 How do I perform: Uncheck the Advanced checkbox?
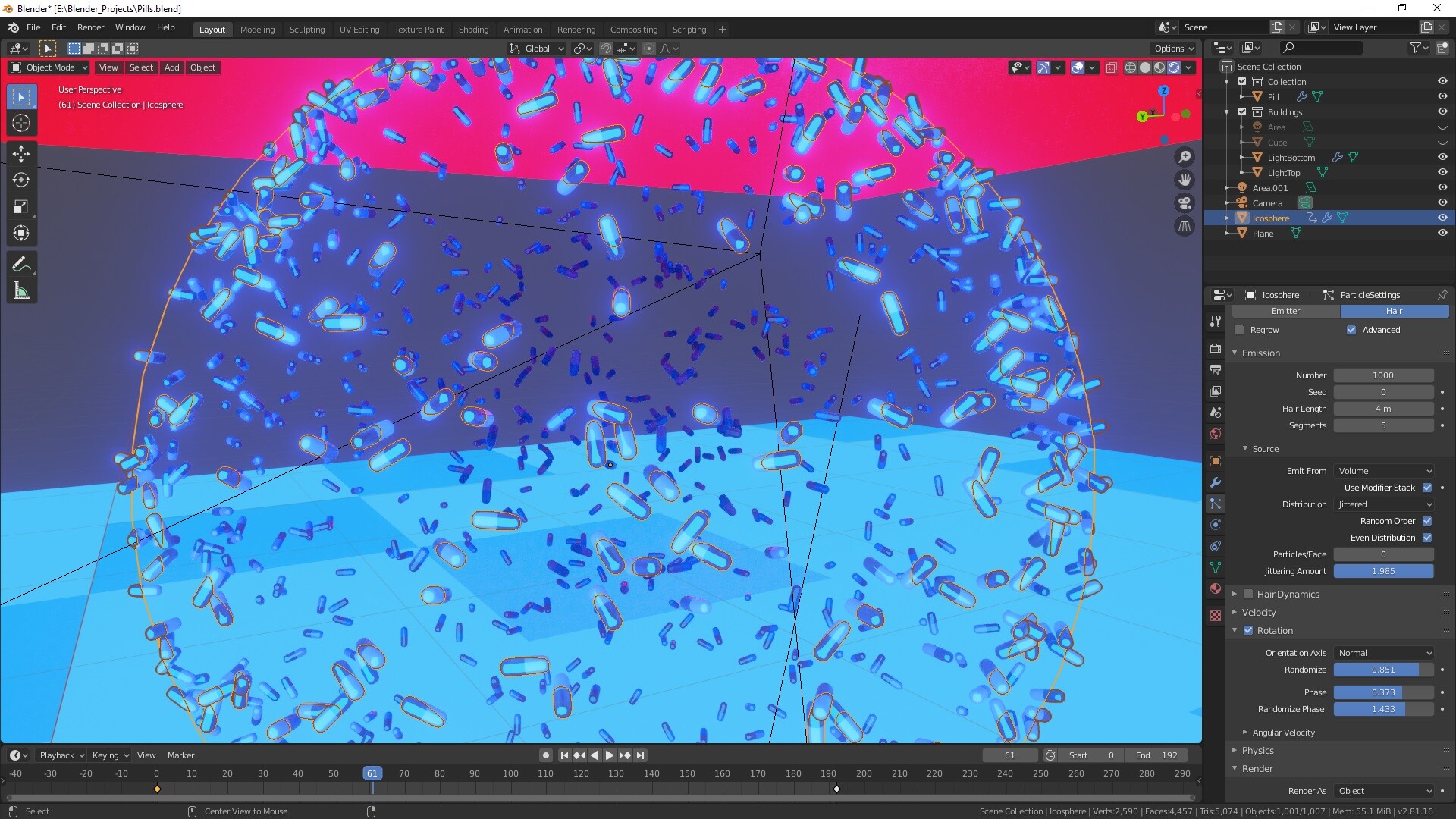[x=1351, y=330]
